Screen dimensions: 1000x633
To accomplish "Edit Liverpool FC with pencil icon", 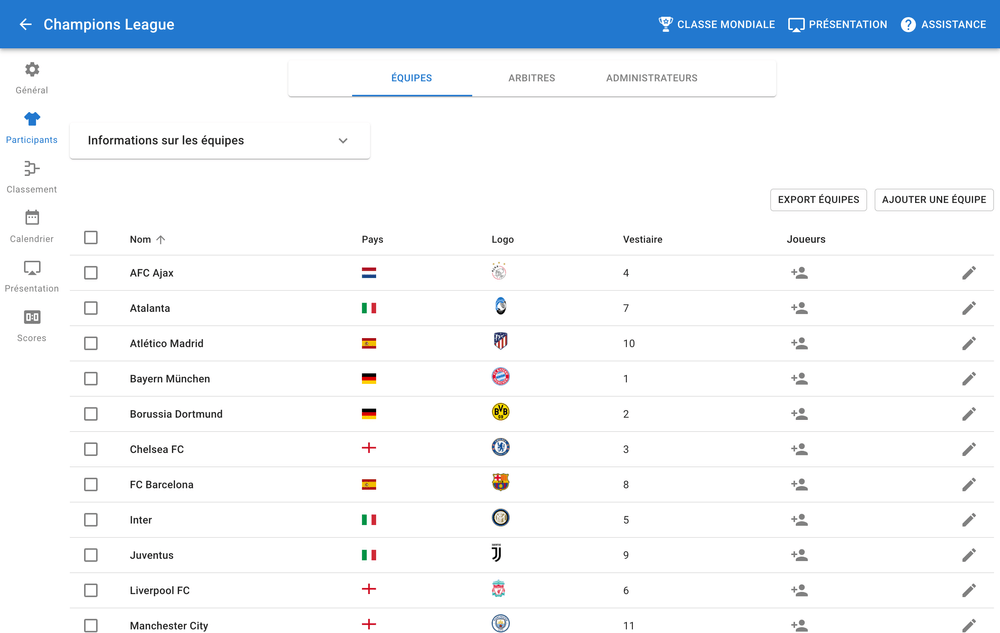I will [969, 590].
